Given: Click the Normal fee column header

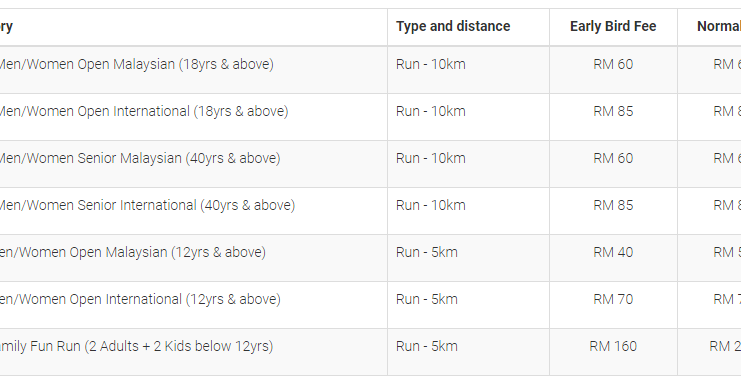Looking at the screenshot, I should click(719, 26).
